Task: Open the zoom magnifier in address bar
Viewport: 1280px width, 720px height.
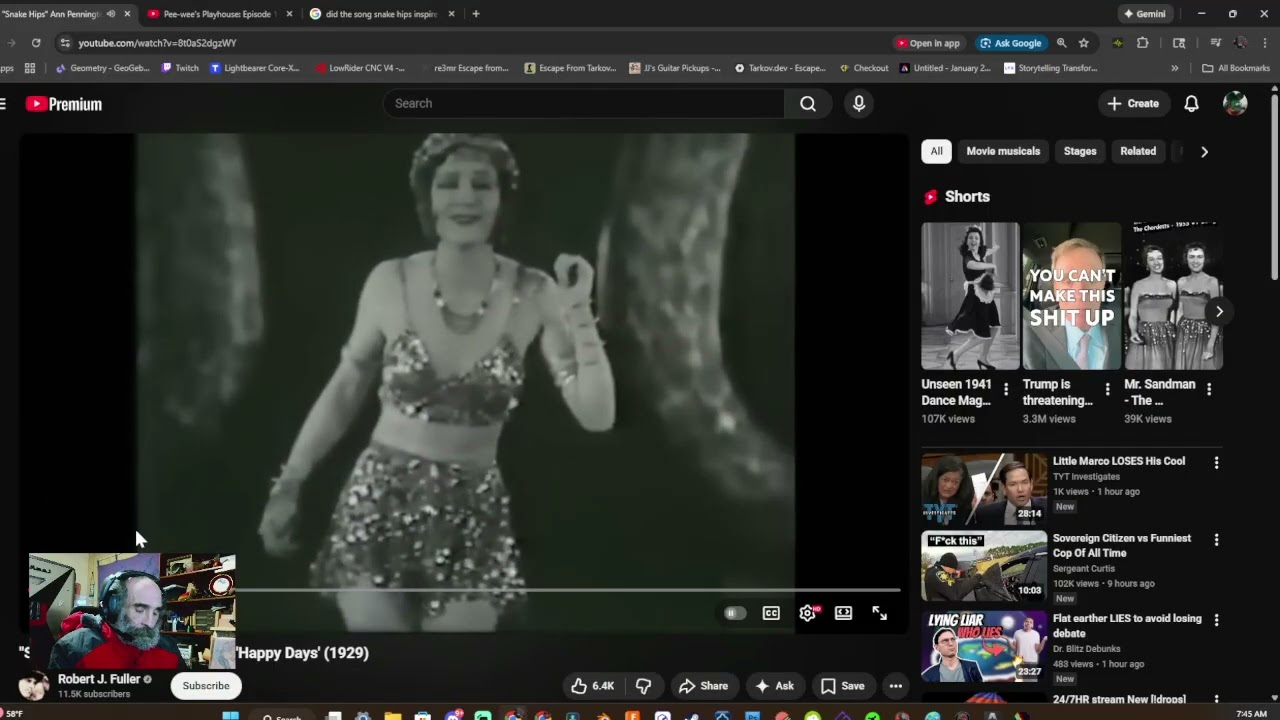Action: click(1062, 43)
